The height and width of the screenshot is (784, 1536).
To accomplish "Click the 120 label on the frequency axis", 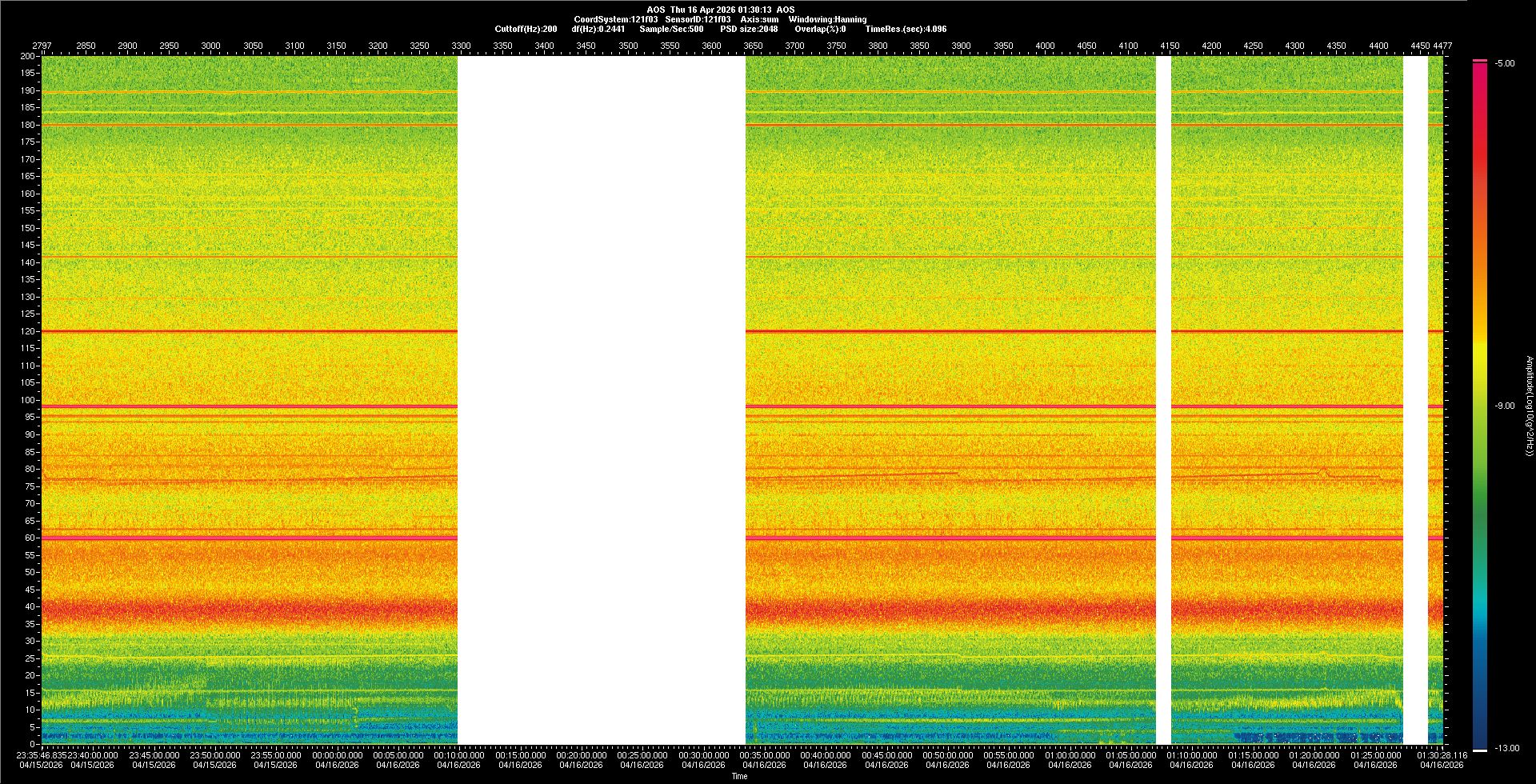I will [x=28, y=331].
